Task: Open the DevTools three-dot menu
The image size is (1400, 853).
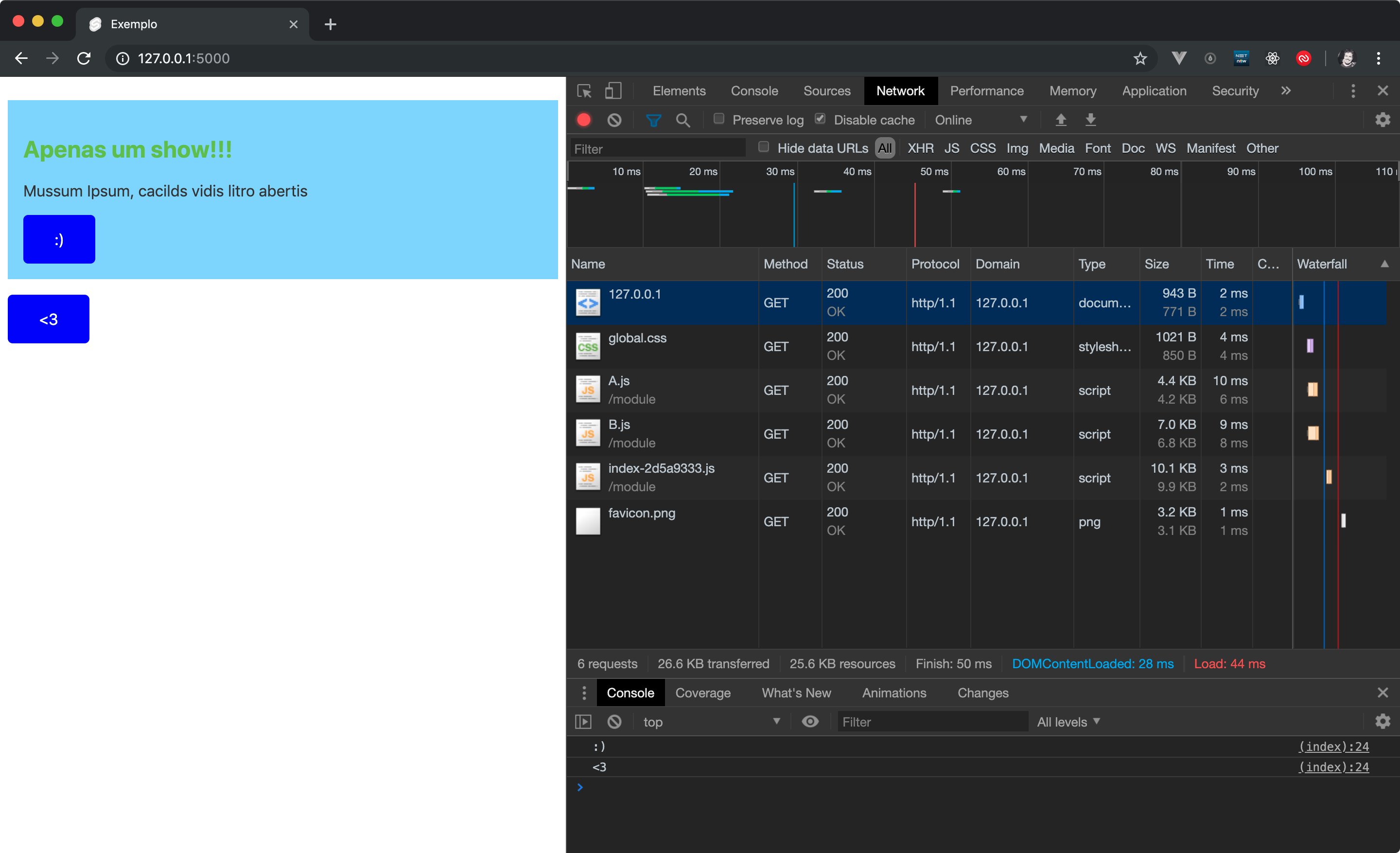Action: (x=1353, y=91)
